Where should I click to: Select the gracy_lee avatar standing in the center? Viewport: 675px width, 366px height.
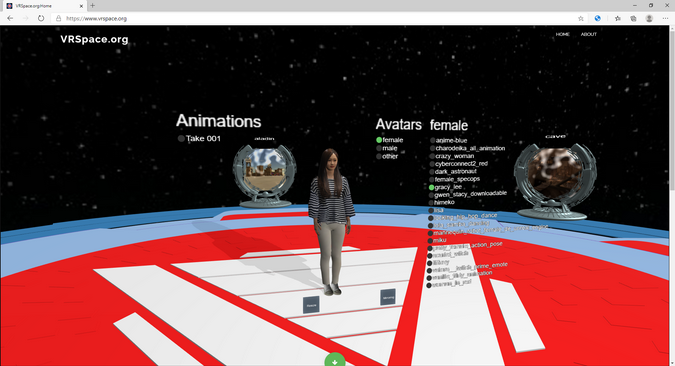[331, 222]
